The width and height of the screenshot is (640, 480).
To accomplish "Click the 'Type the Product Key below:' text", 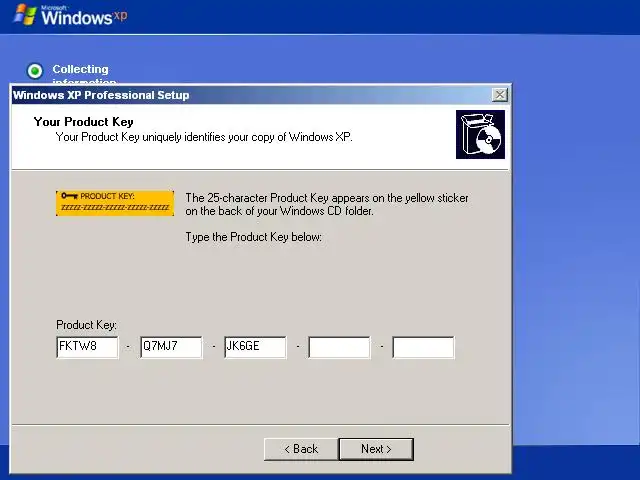I will 253,237.
